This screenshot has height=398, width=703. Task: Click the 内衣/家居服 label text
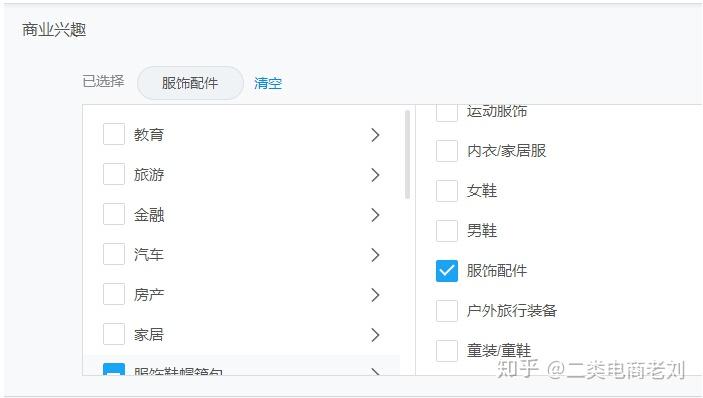point(506,151)
